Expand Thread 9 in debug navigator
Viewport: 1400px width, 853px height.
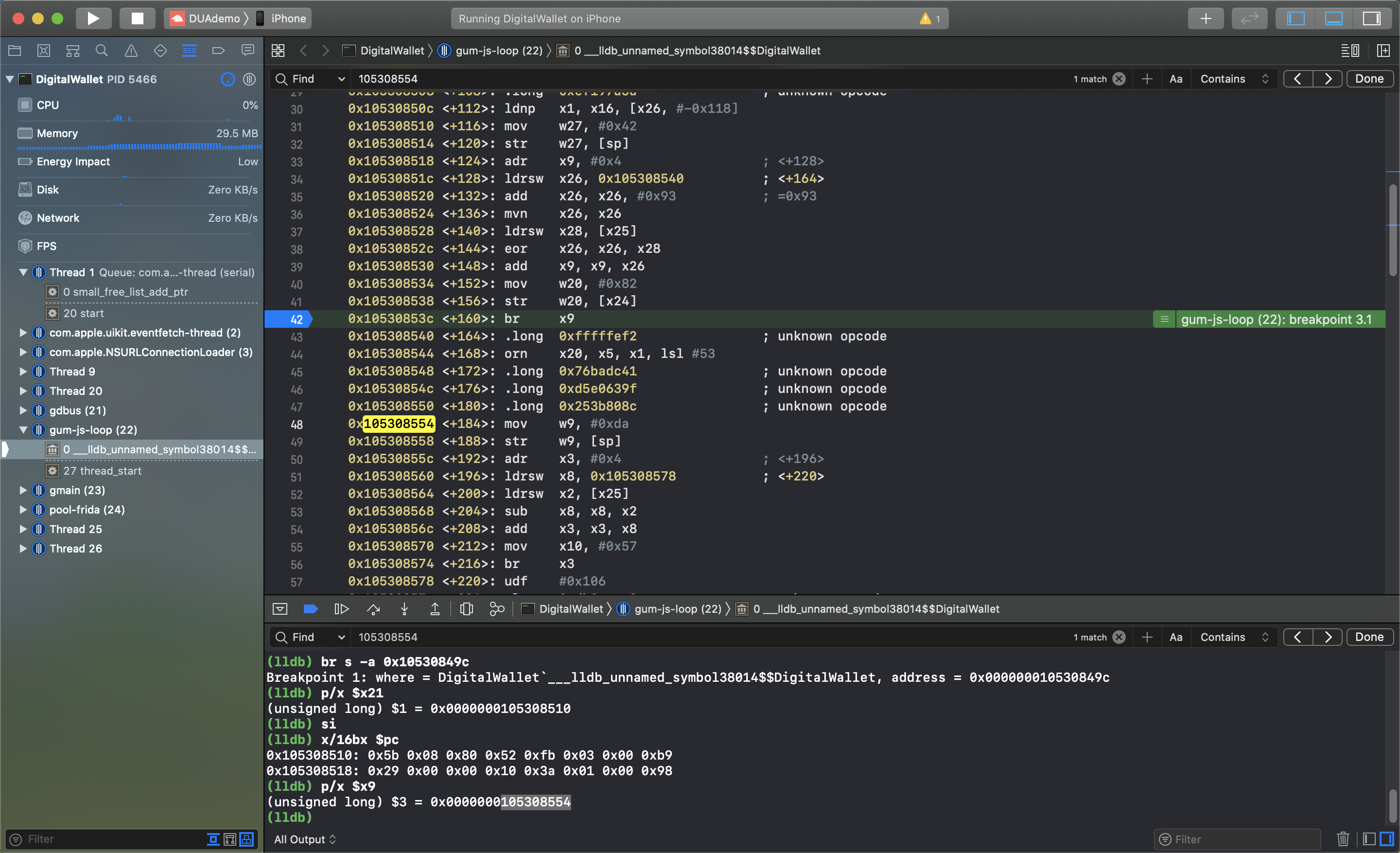pyautogui.click(x=23, y=372)
